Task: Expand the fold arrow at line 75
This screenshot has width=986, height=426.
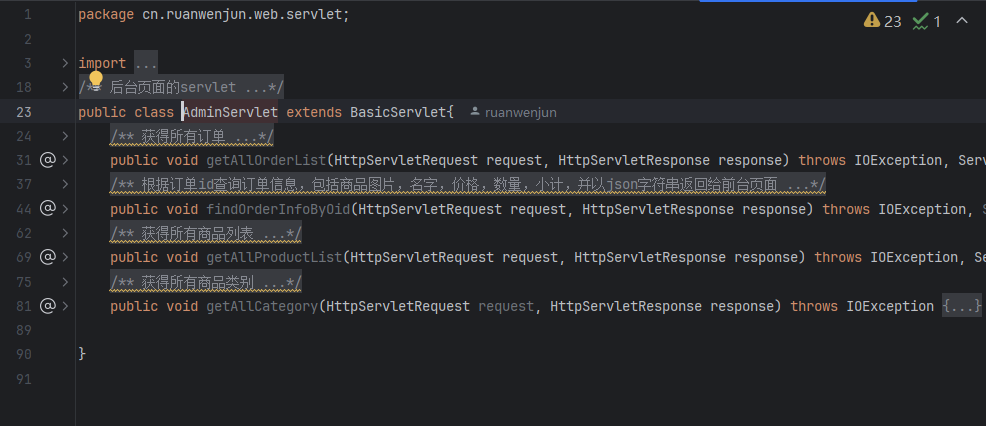Action: (x=65, y=282)
